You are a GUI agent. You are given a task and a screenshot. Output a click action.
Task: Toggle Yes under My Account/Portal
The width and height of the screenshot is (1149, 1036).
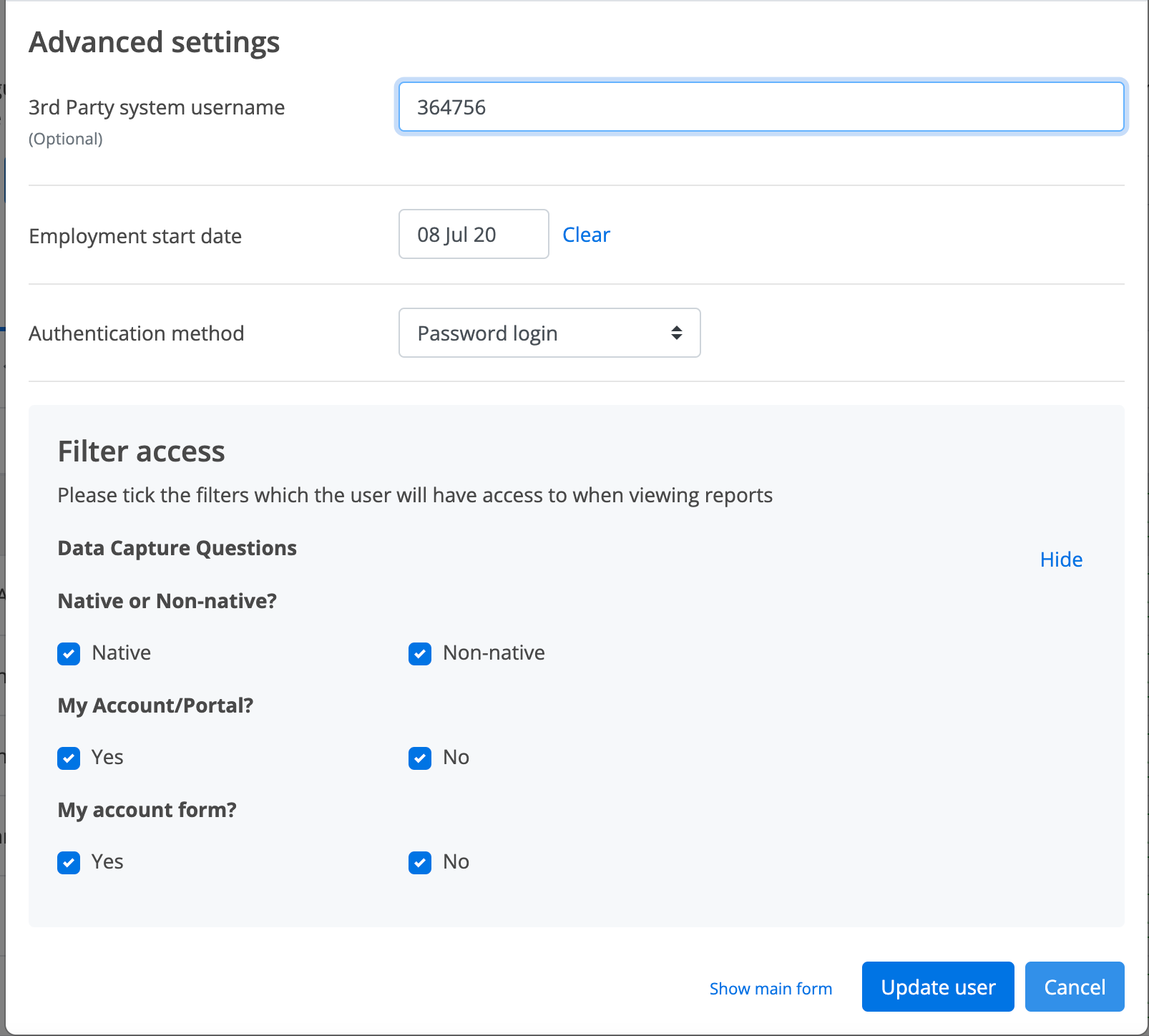tap(69, 758)
